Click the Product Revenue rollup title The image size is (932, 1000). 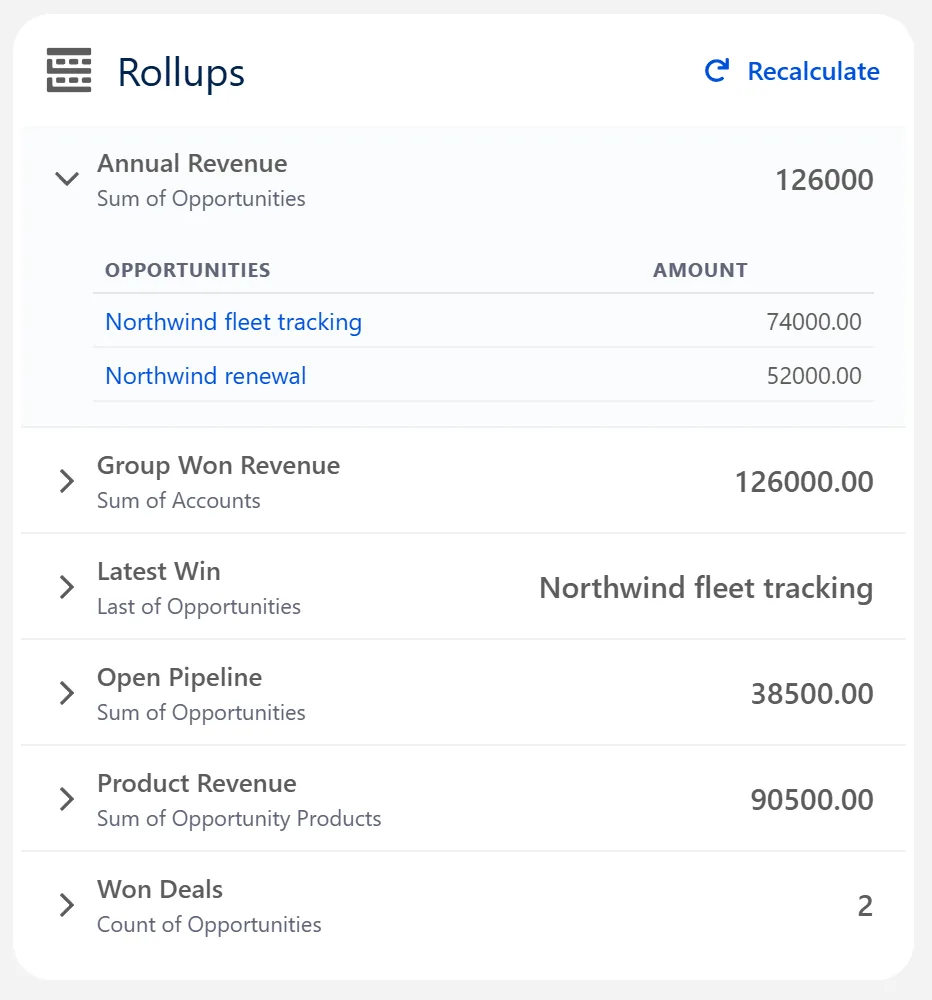(x=196, y=783)
